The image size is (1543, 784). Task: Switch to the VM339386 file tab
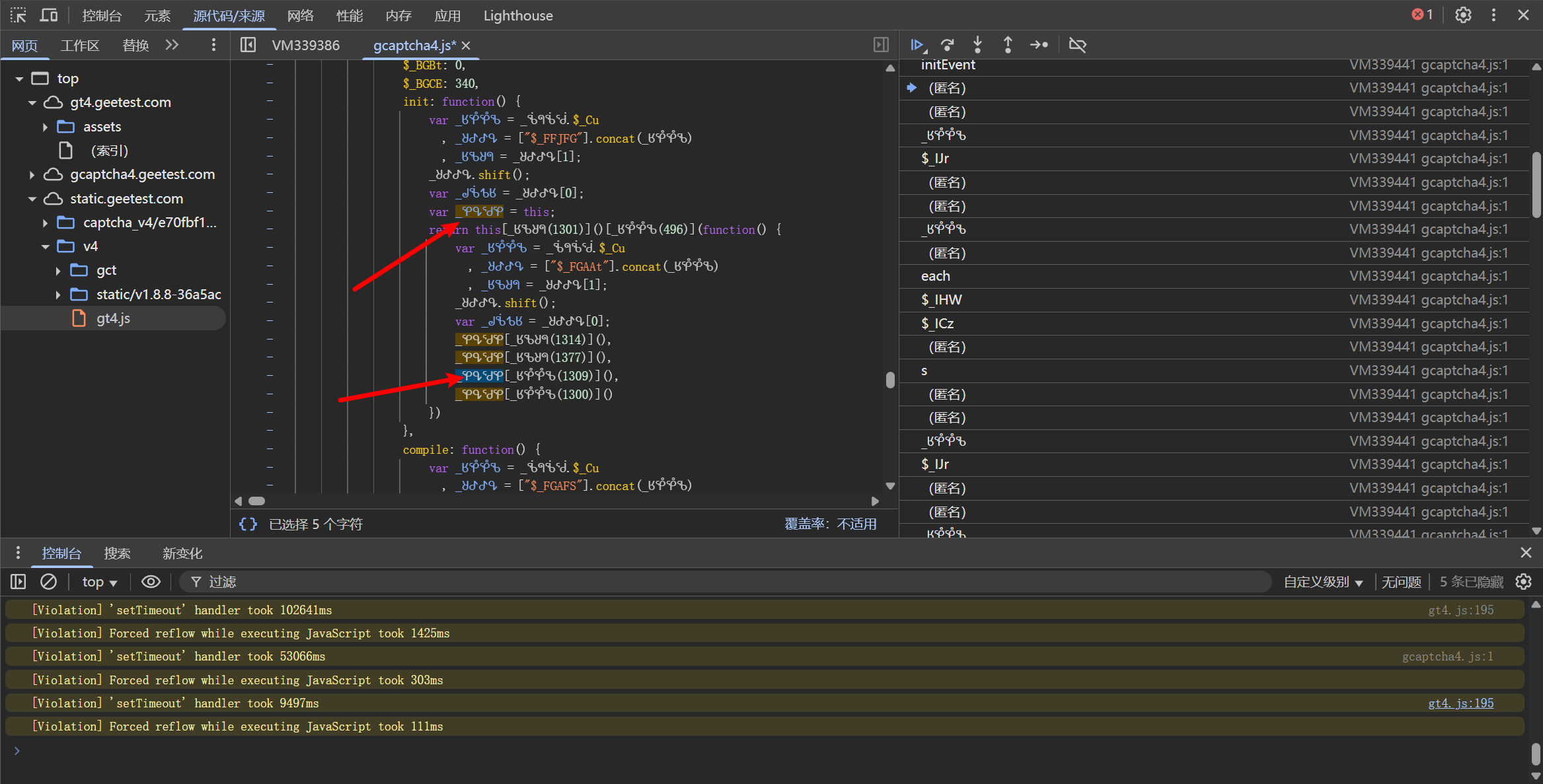click(x=305, y=45)
